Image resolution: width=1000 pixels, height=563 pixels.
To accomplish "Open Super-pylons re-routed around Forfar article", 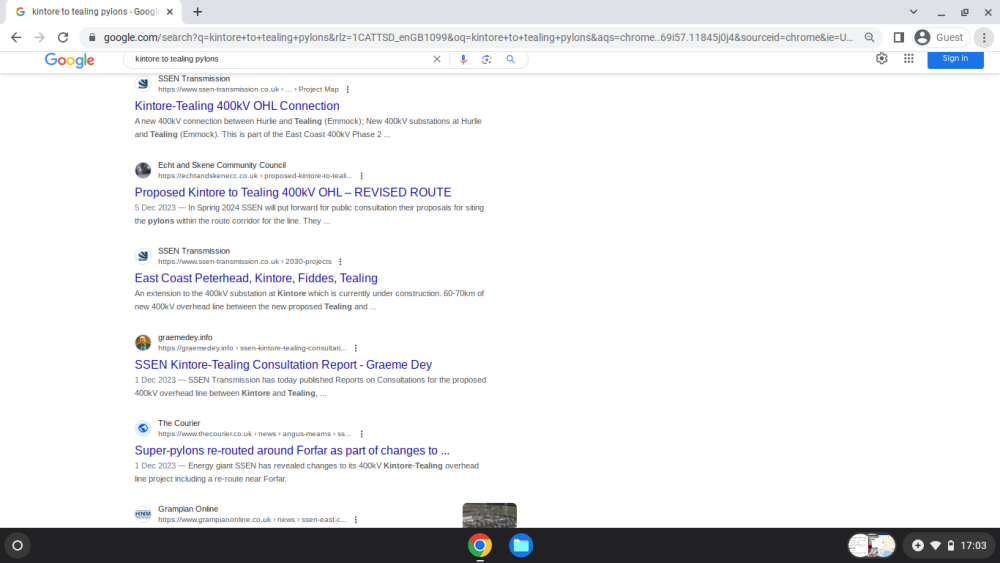I will coord(292,450).
